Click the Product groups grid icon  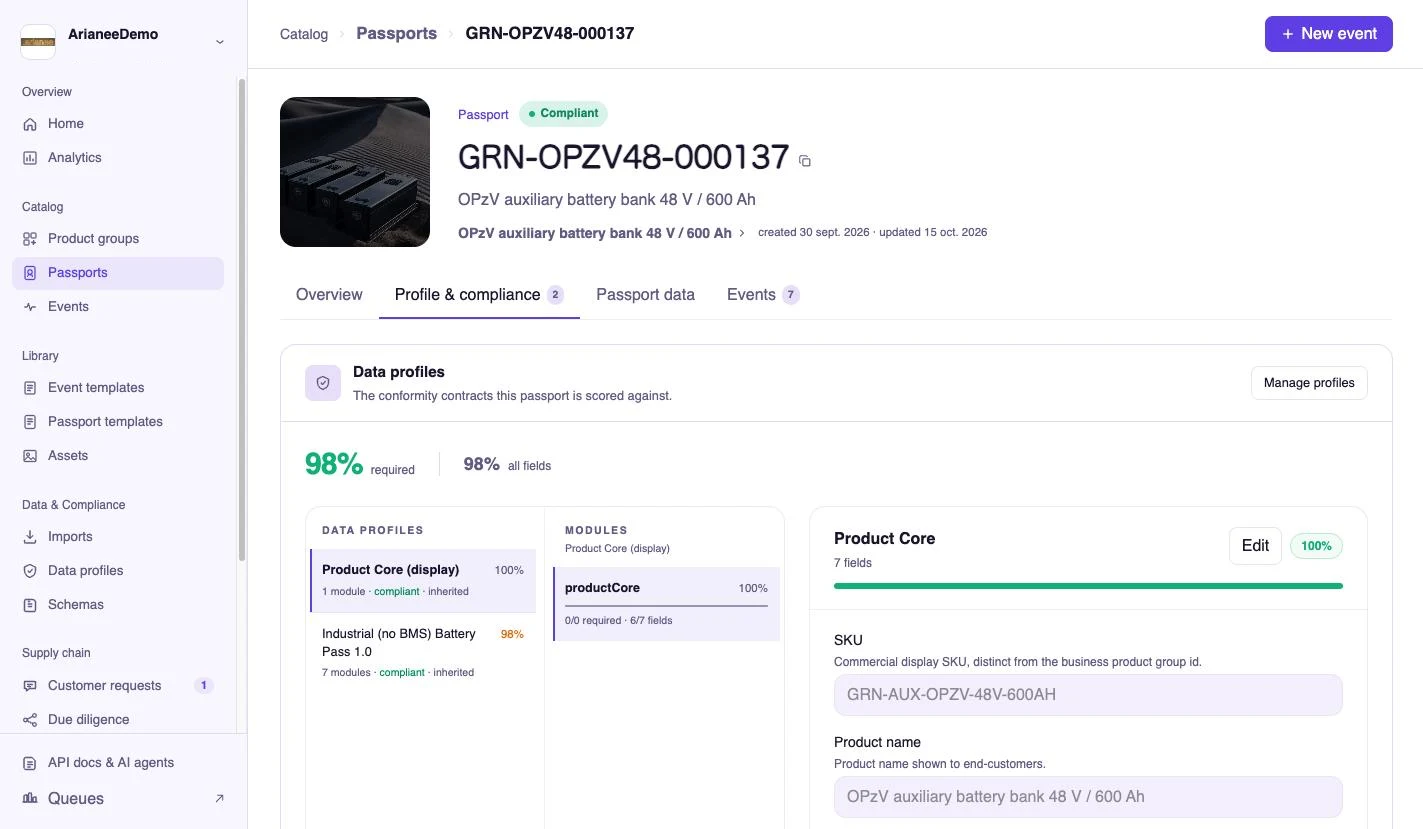pos(30,239)
